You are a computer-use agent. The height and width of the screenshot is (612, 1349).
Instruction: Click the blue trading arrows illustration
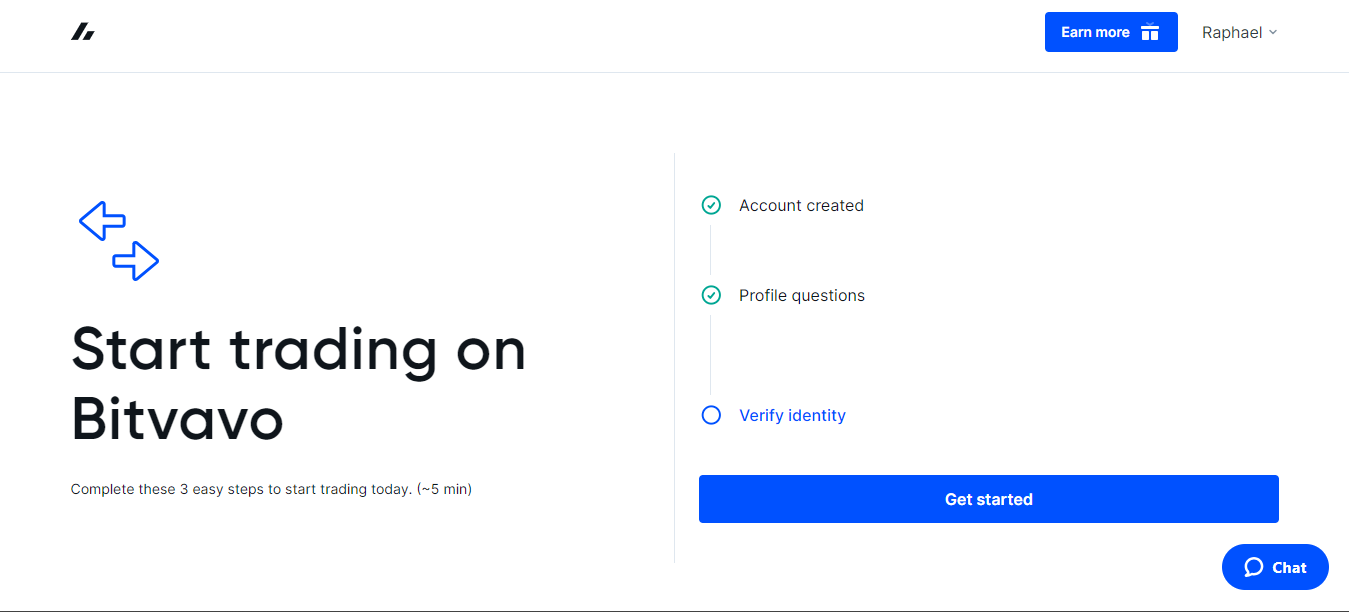(x=119, y=240)
